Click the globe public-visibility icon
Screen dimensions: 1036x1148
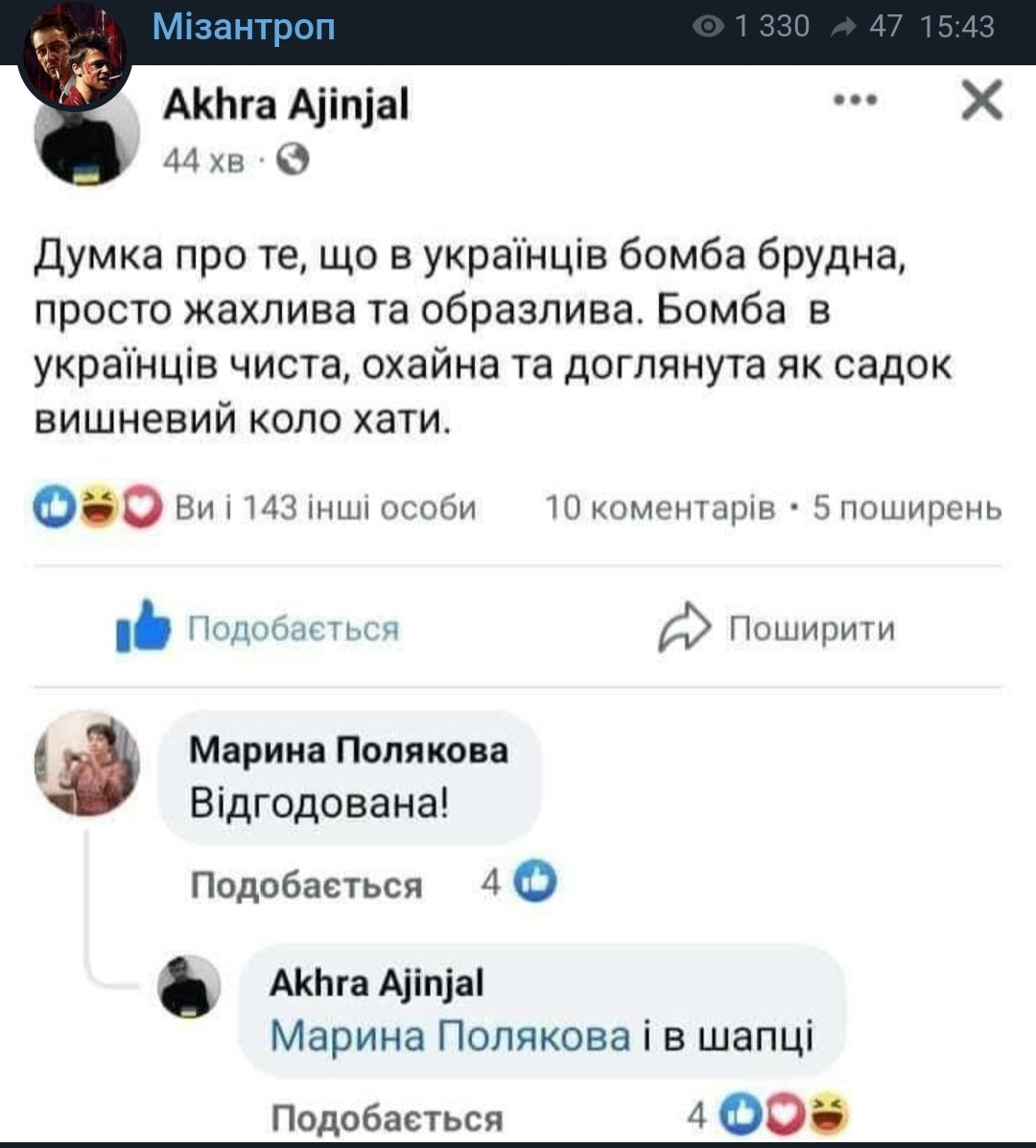tap(294, 161)
